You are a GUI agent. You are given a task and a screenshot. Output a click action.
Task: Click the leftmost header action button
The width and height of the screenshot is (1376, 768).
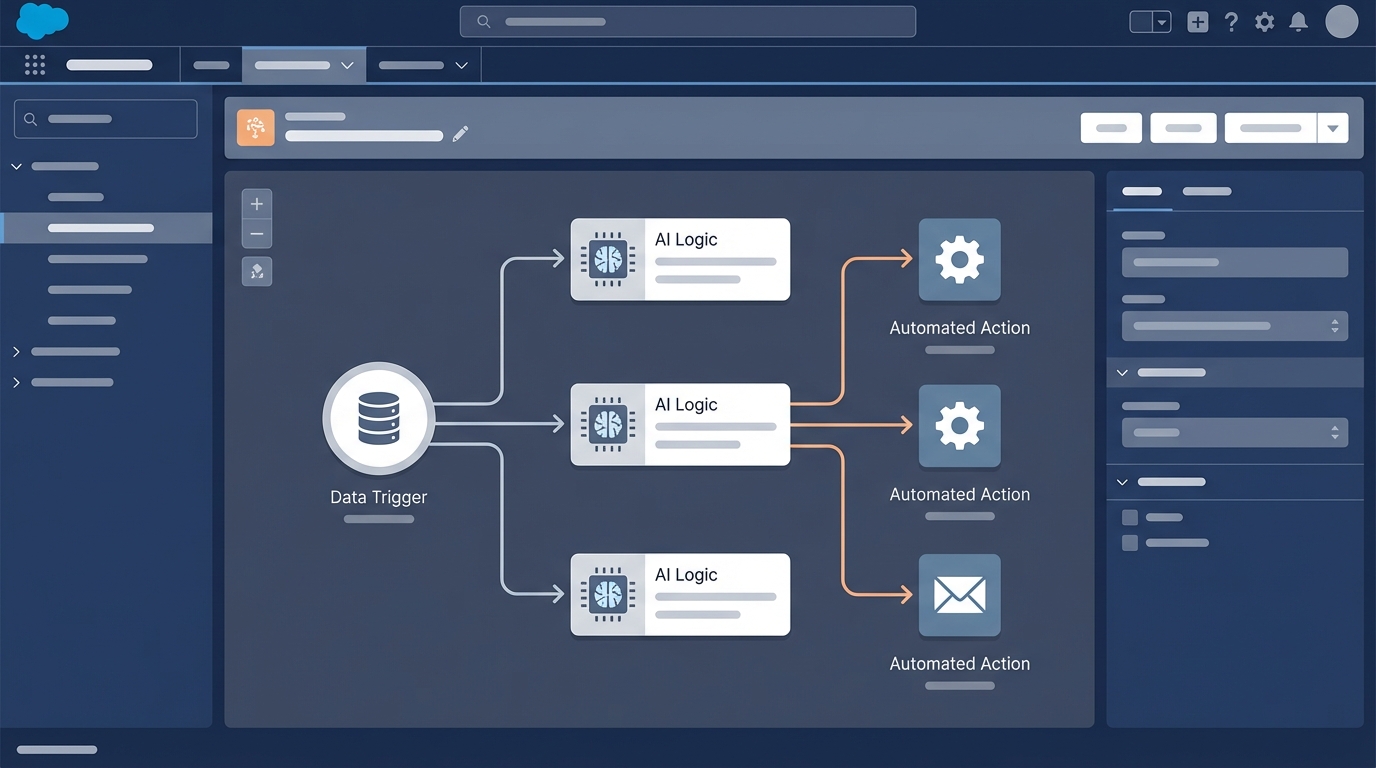pos(1111,128)
